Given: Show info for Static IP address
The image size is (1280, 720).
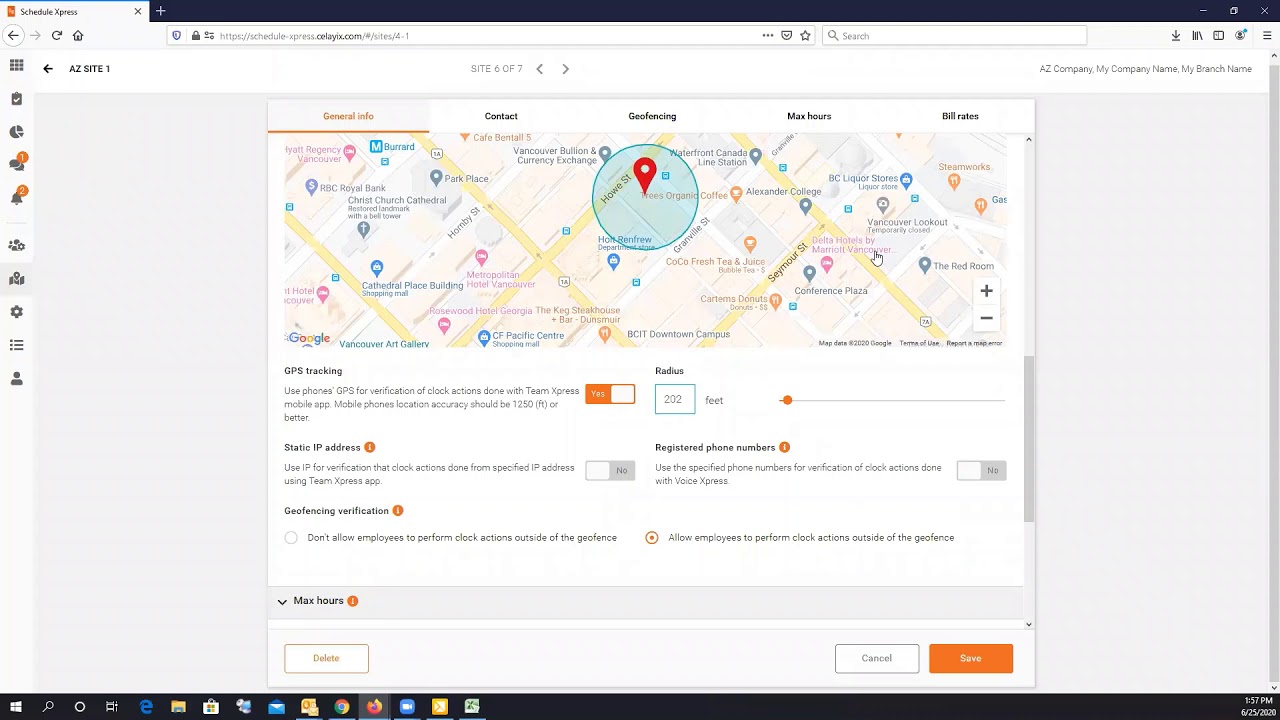Looking at the screenshot, I should [370, 447].
